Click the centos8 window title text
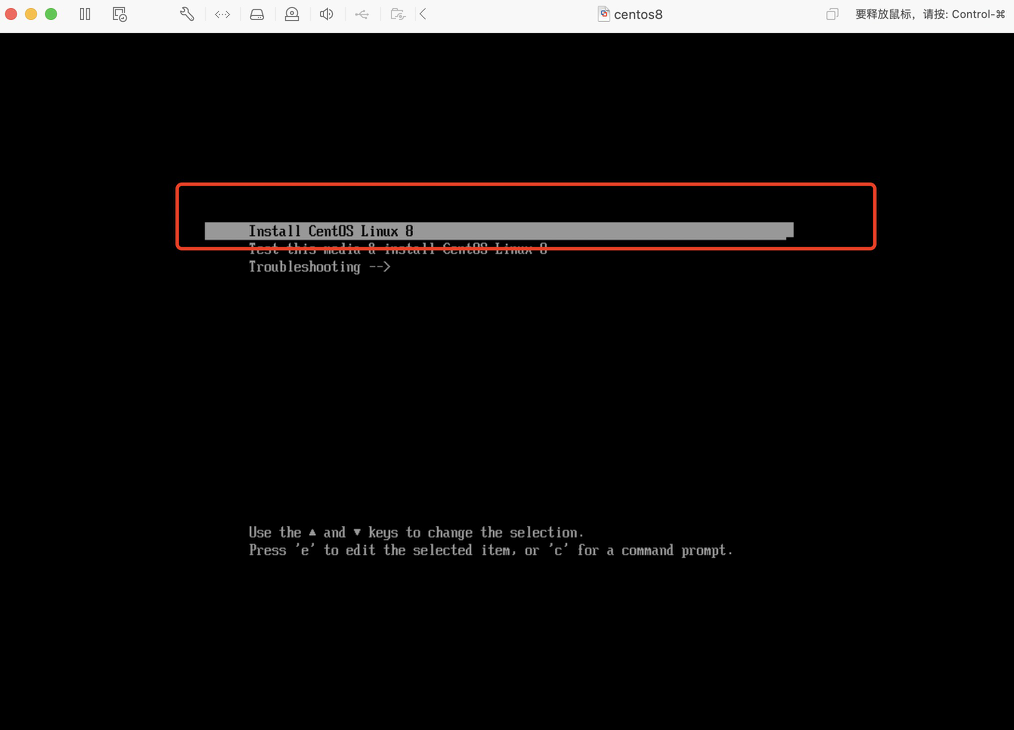1014x730 pixels. coord(638,14)
